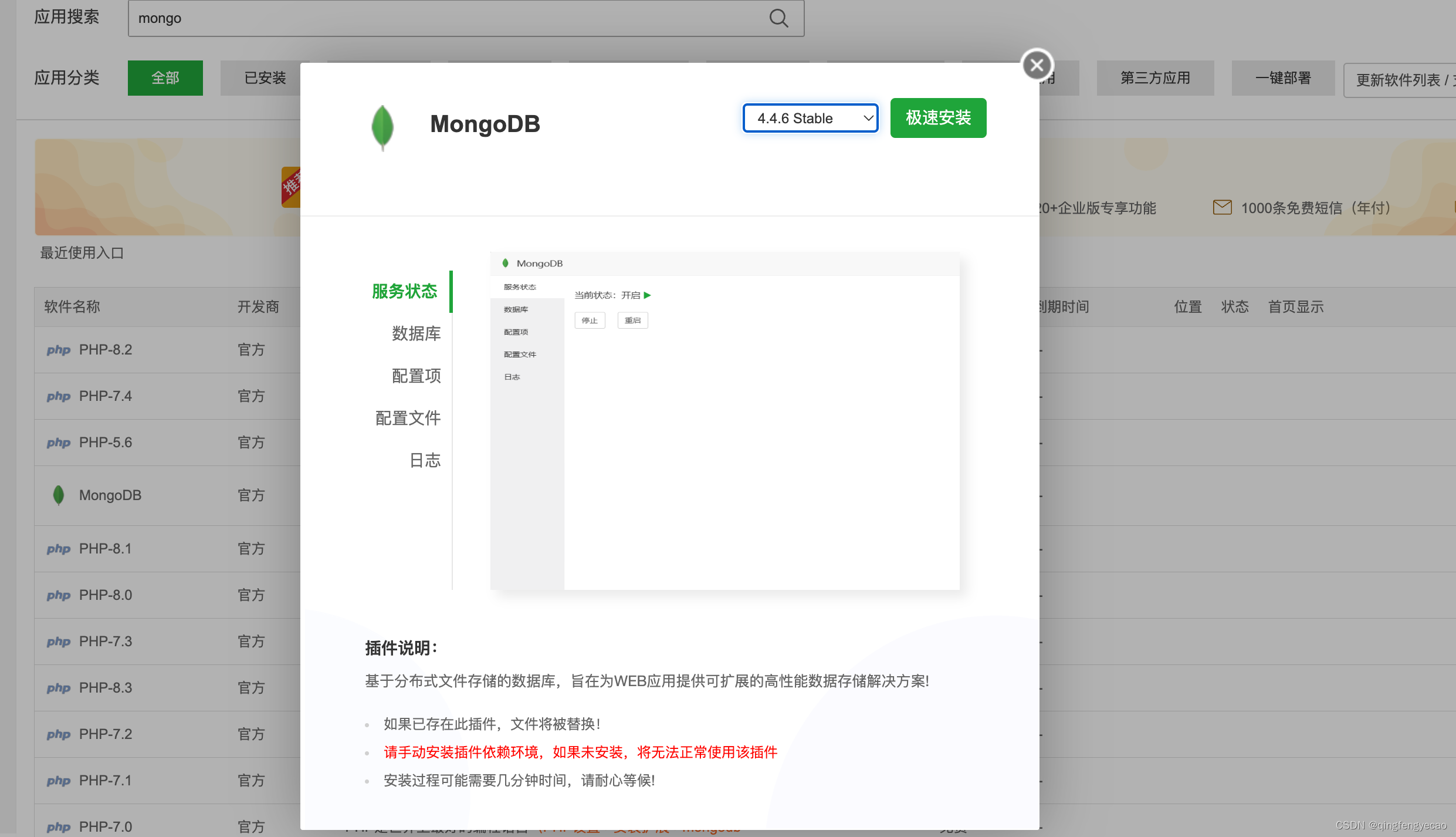The height and width of the screenshot is (837, 1456).
Task: Click the 状态 column header
Action: (1235, 307)
